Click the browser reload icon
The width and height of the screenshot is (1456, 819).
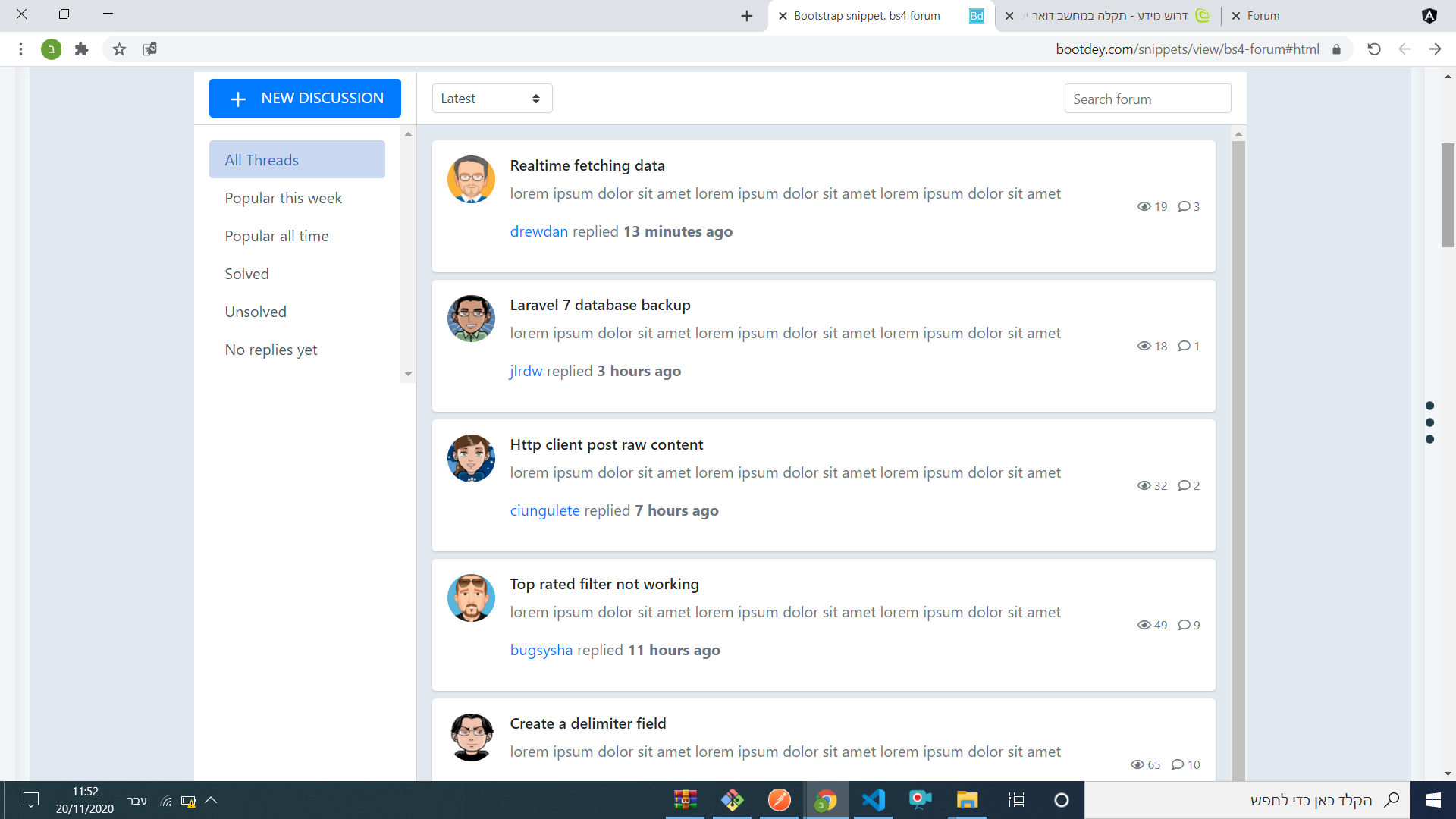tap(1373, 49)
